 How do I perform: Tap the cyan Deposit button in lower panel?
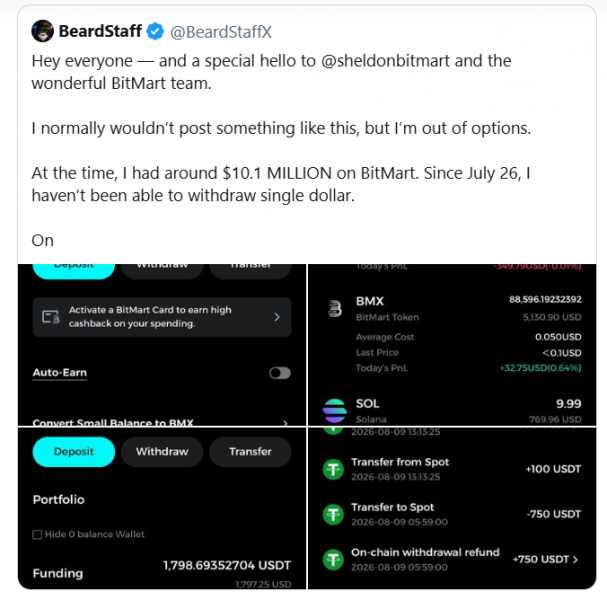click(x=74, y=452)
